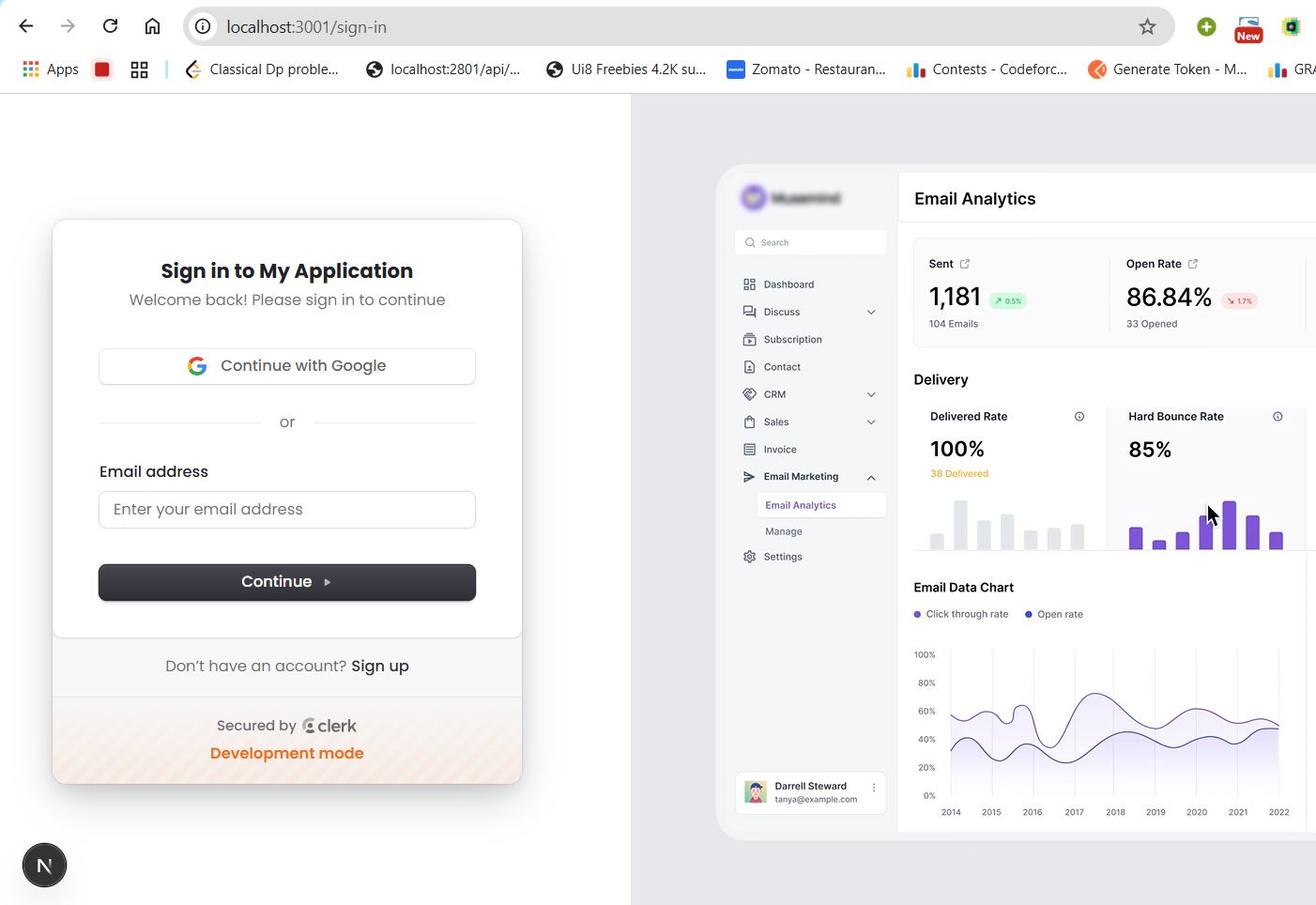Open the Email Analytics sidebar item
This screenshot has height=905, width=1316.
coord(801,505)
